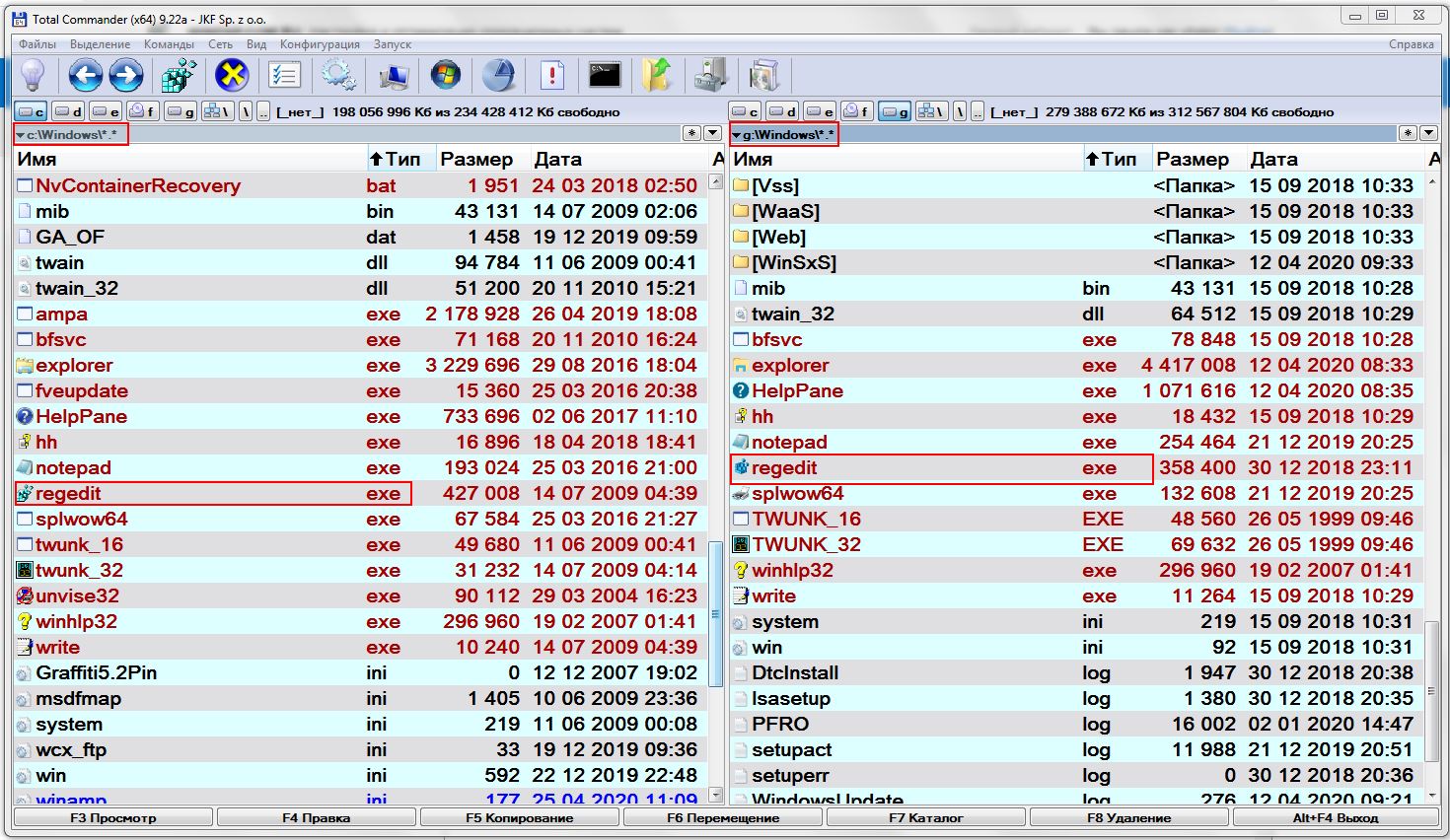Click regedit icon in left panel
This screenshot has height=840, width=1450.
click(x=25, y=494)
